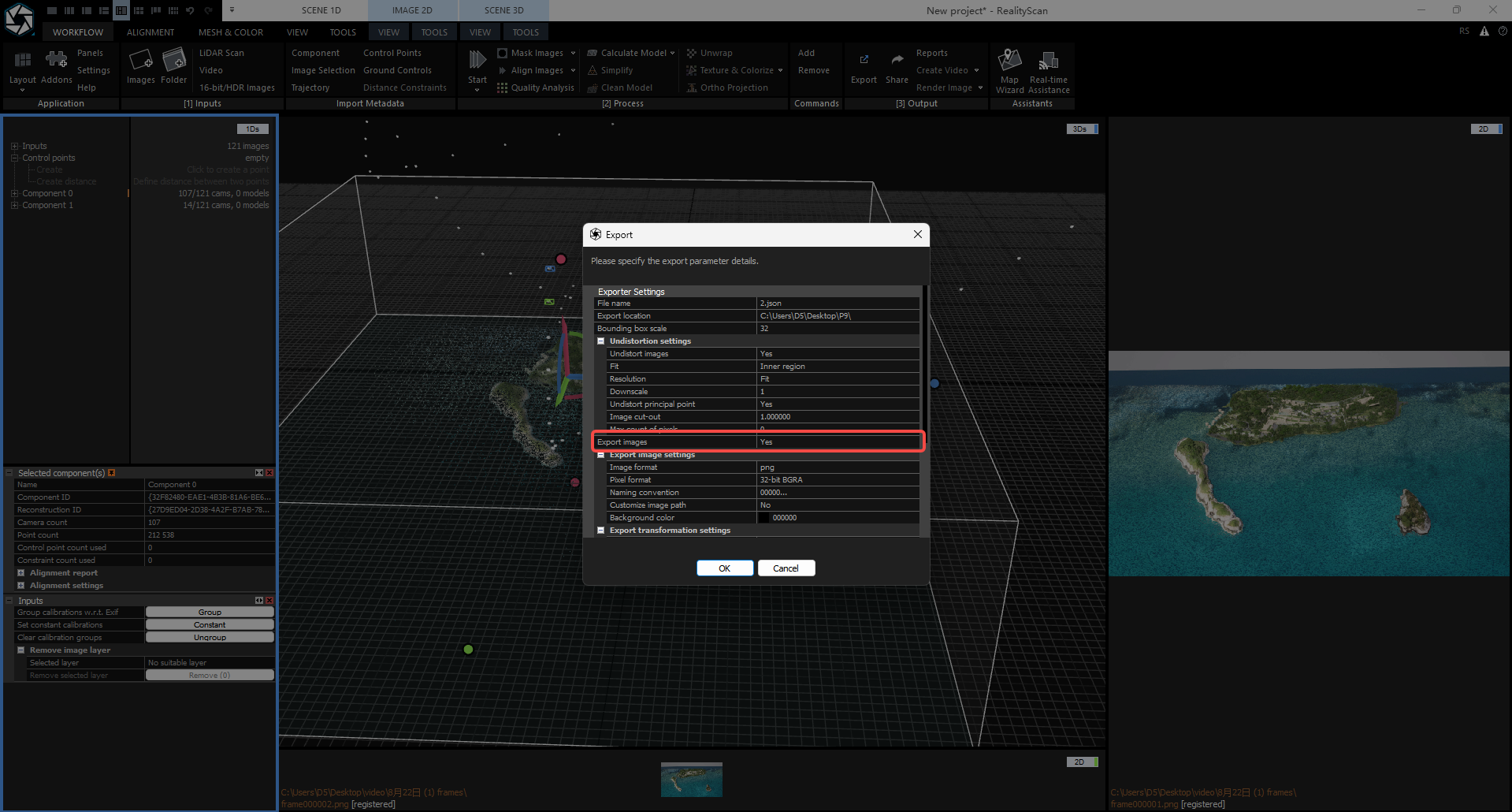
Task: Select the island thumbnail in filmstrip
Action: click(x=692, y=779)
